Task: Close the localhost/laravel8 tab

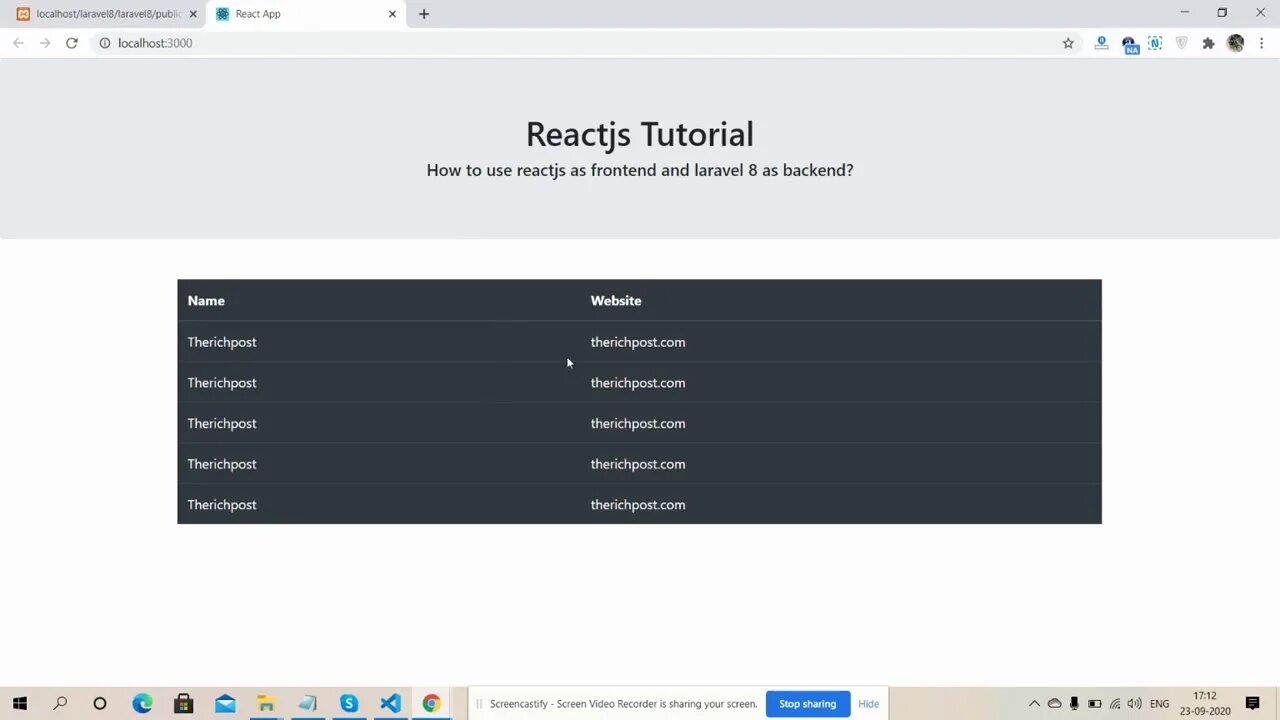Action: pyautogui.click(x=193, y=14)
